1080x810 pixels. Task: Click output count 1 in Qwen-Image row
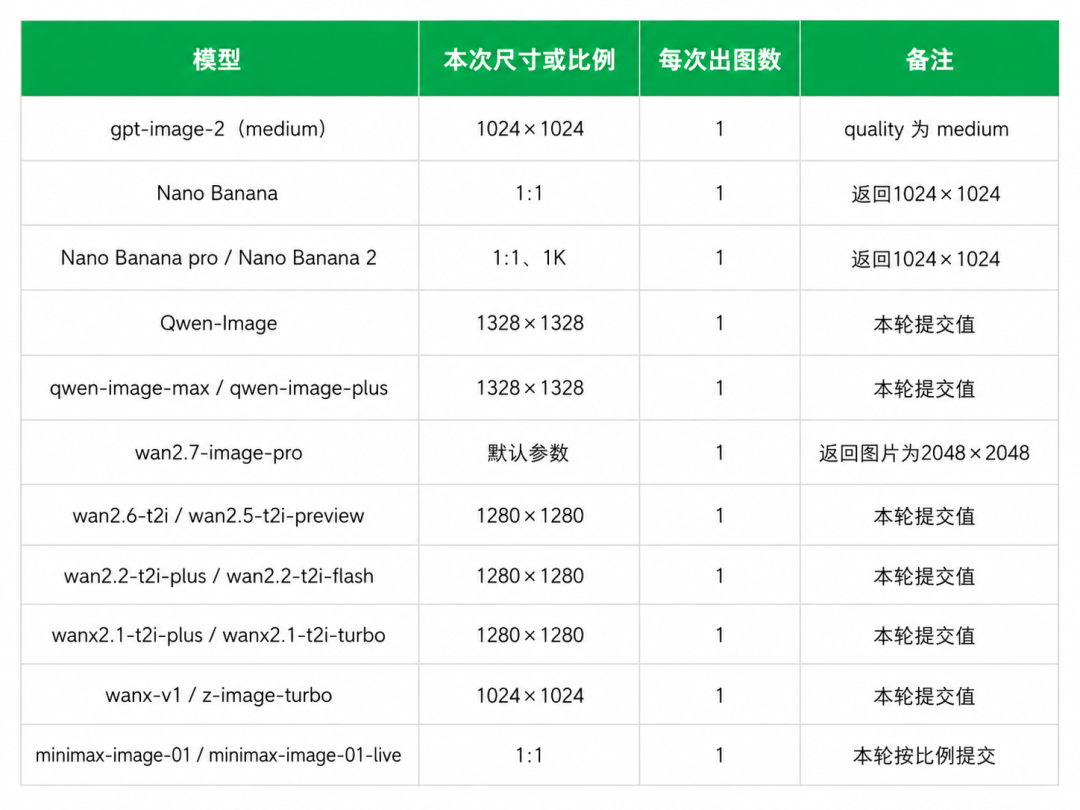pos(719,323)
